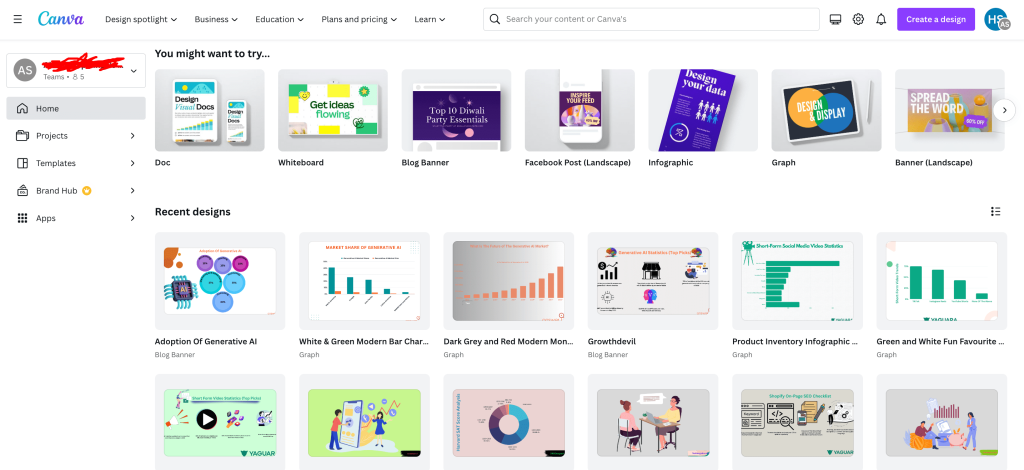
Task: Expand the Projects sidebar chevron
Action: coord(133,135)
